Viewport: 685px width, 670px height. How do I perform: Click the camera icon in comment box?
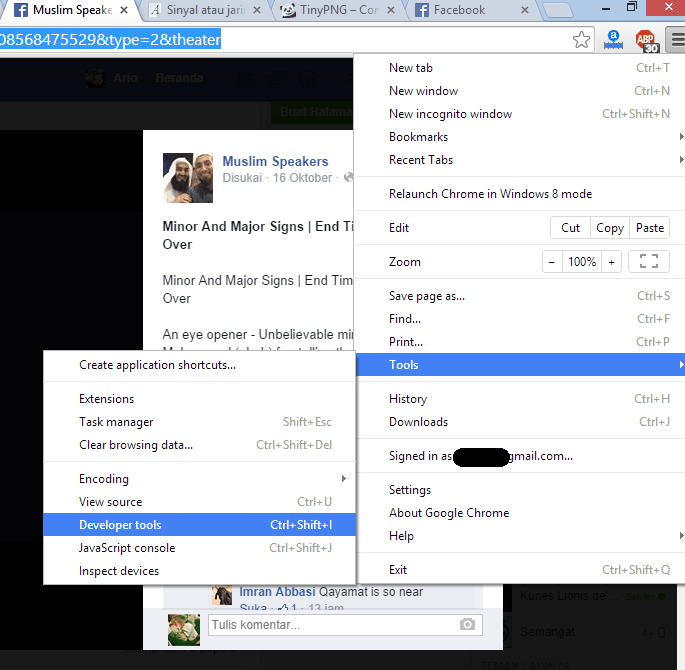click(x=467, y=625)
